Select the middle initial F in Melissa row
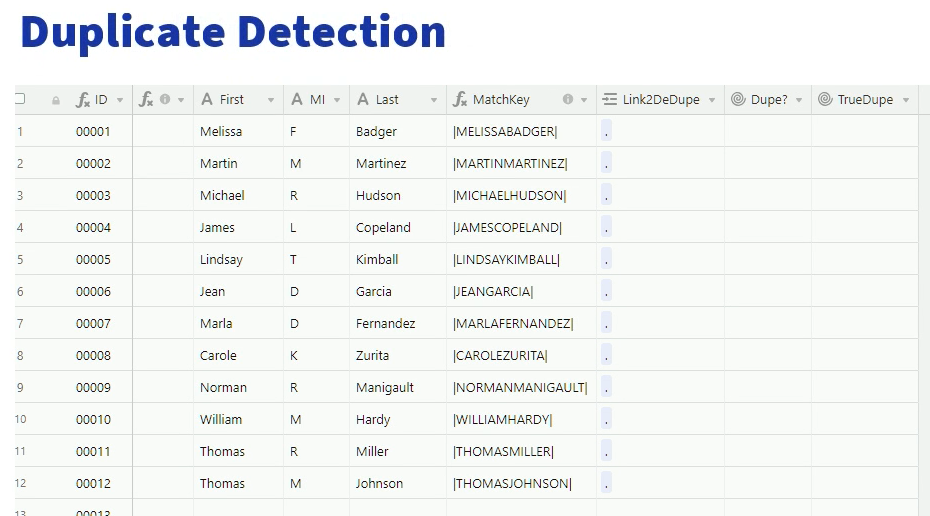The height and width of the screenshot is (516, 930). [316, 131]
